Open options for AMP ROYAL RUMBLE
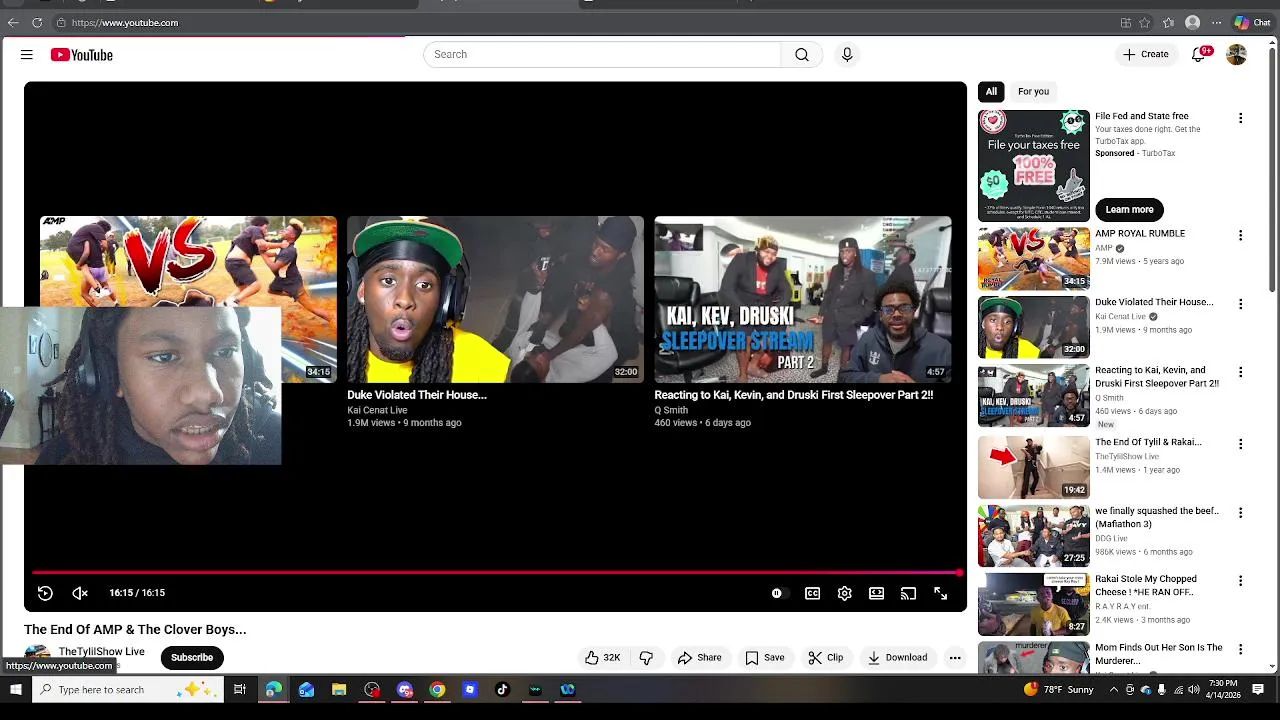 [x=1241, y=236]
